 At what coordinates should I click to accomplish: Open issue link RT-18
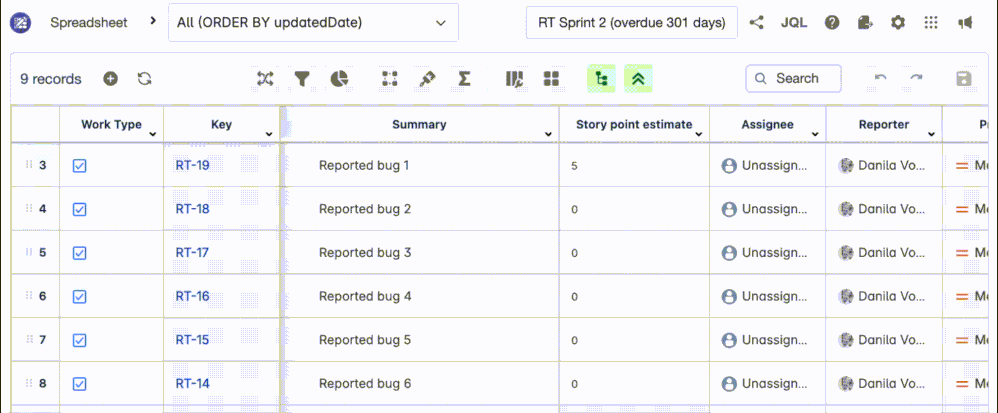192,209
